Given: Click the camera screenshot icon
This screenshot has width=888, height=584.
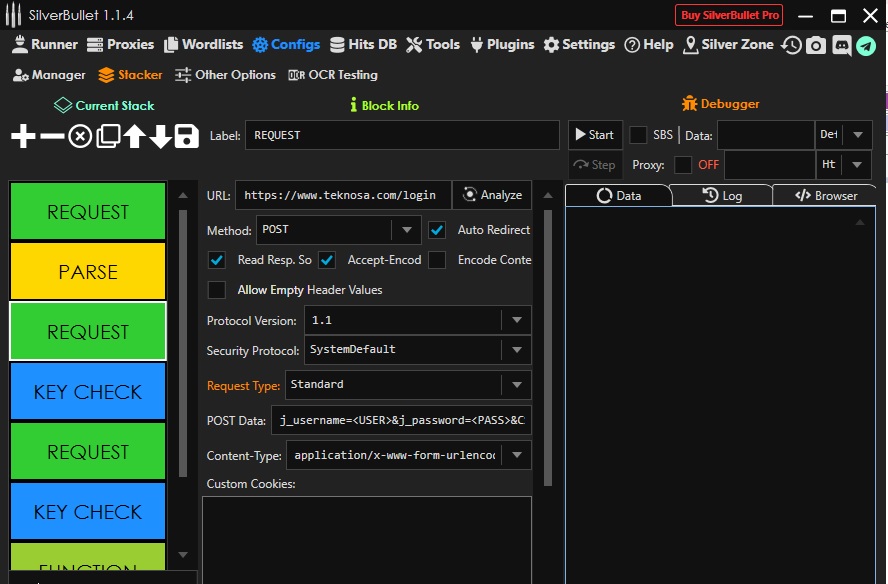Looking at the screenshot, I should 816,45.
